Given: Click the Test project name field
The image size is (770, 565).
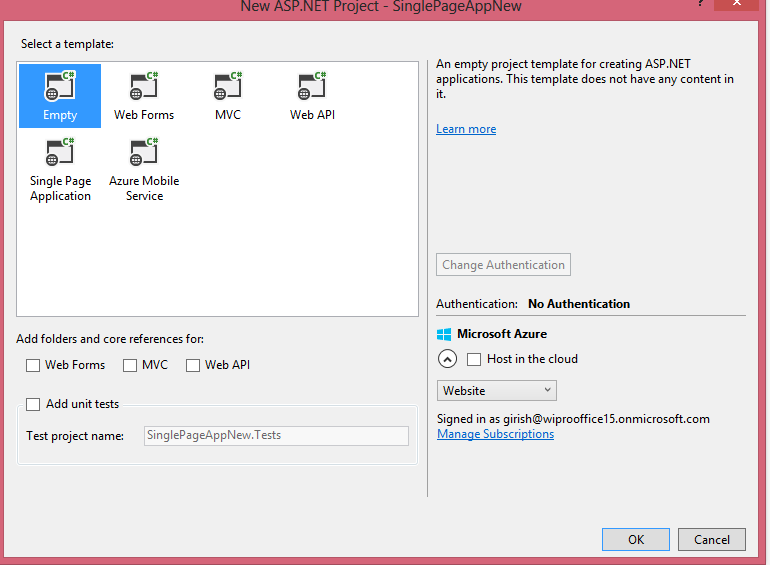Looking at the screenshot, I should tap(276, 435).
